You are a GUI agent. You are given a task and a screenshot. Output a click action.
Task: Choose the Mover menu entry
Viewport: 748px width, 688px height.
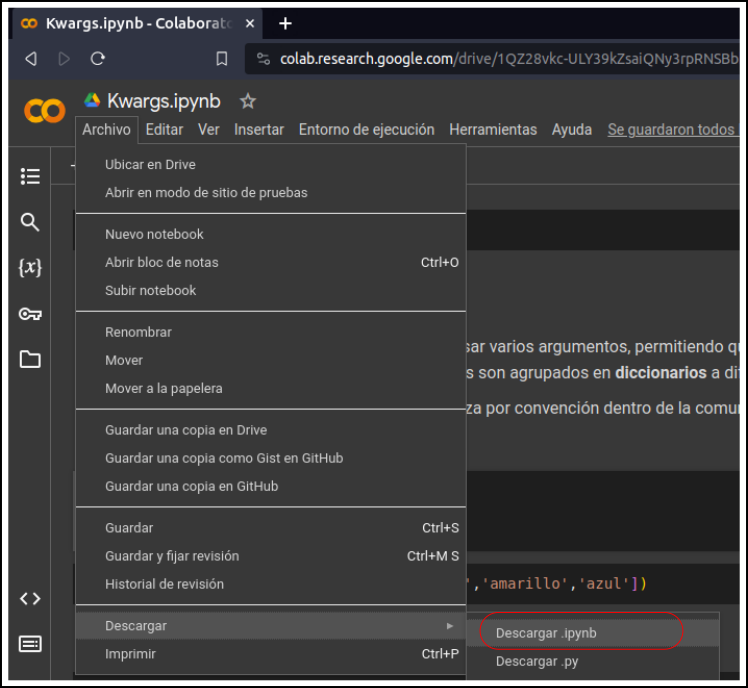(x=271, y=360)
